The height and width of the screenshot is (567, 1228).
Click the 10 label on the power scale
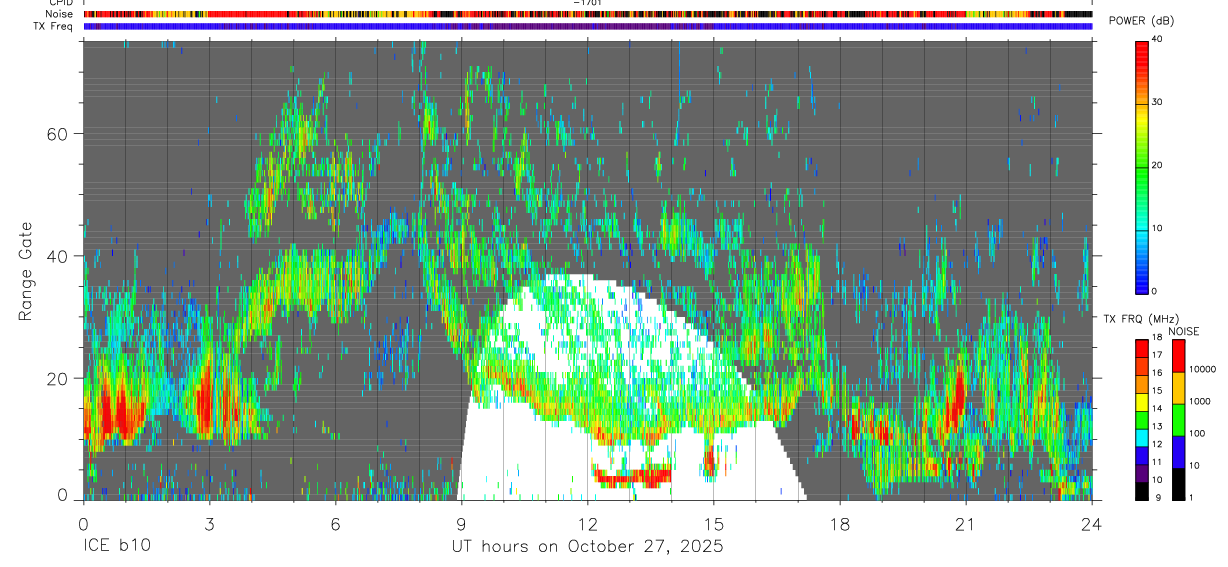coord(1157,228)
